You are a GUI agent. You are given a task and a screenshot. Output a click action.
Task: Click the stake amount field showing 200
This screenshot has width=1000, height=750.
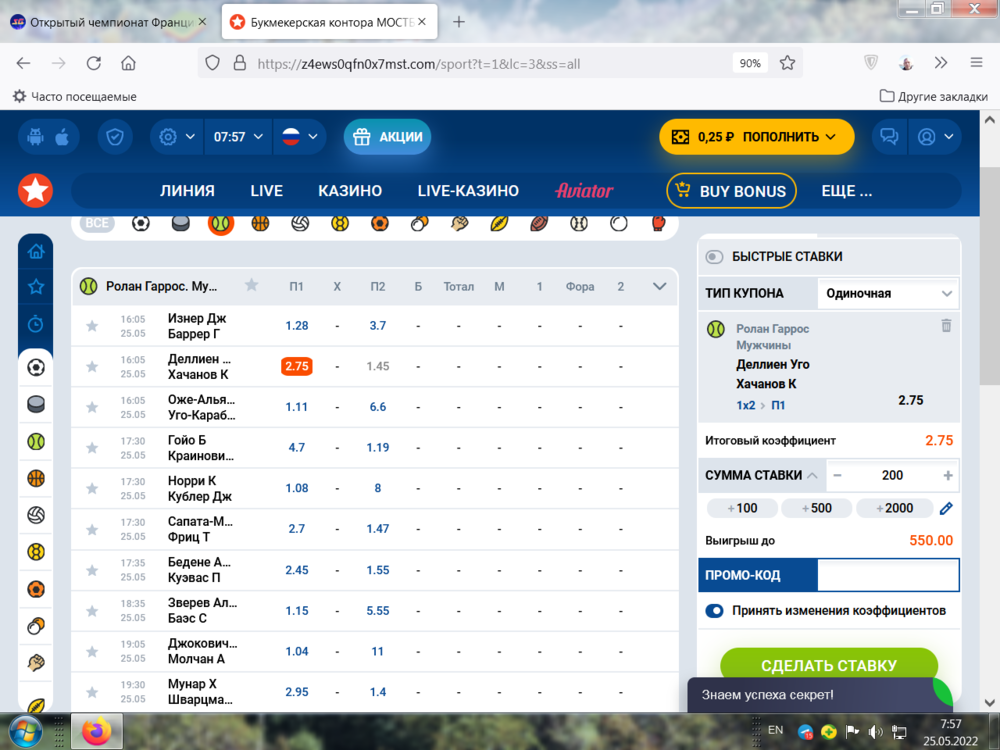(x=892, y=476)
